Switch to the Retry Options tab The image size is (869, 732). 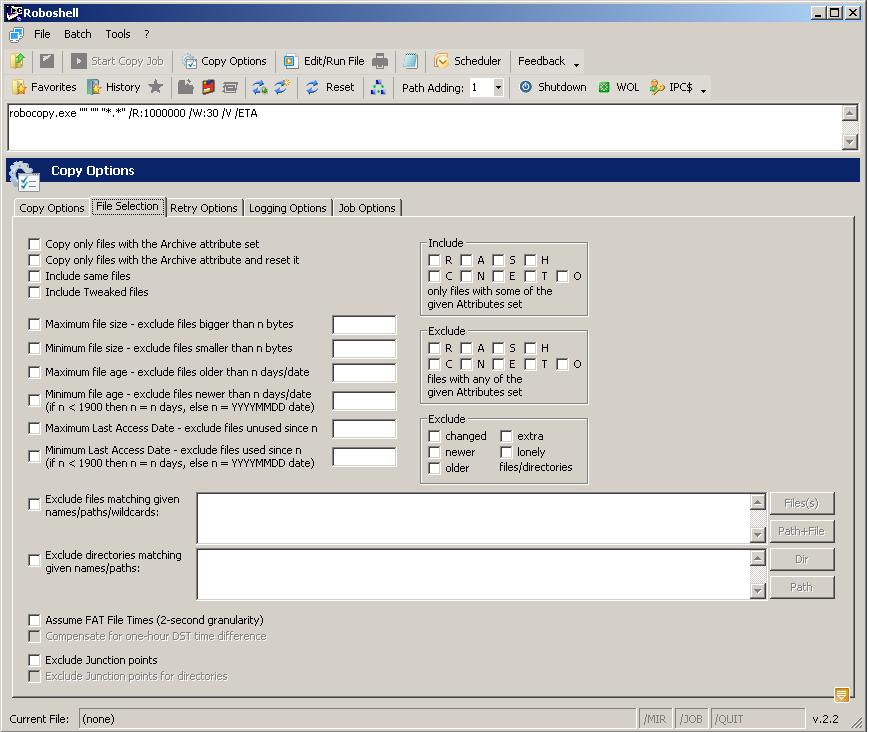203,208
